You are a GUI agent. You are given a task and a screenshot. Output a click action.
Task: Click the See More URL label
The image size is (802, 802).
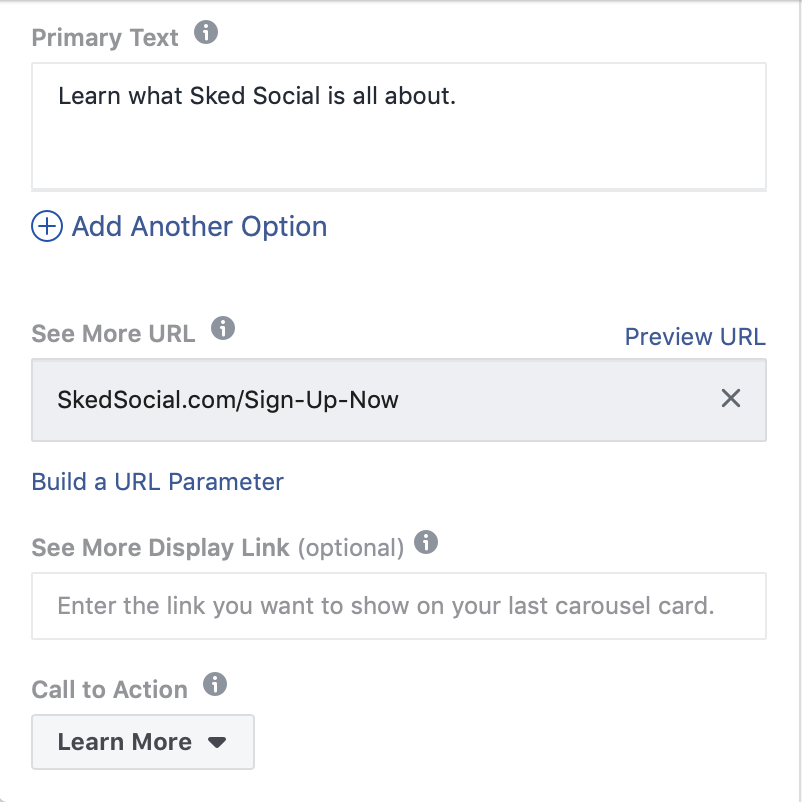[x=113, y=333]
